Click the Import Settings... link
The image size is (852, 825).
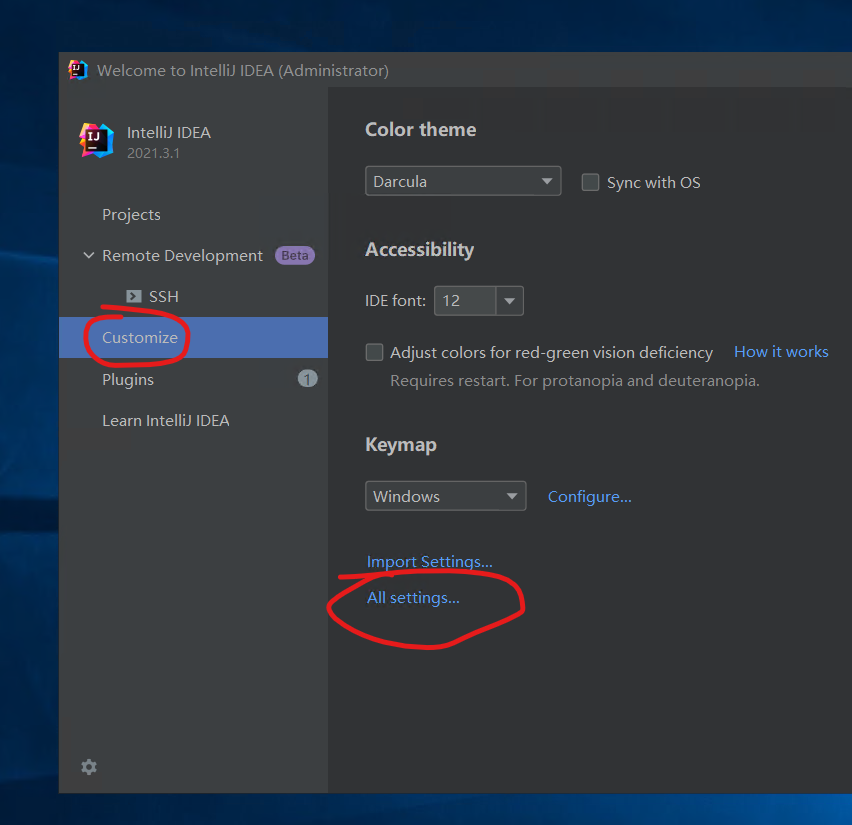(x=429, y=561)
